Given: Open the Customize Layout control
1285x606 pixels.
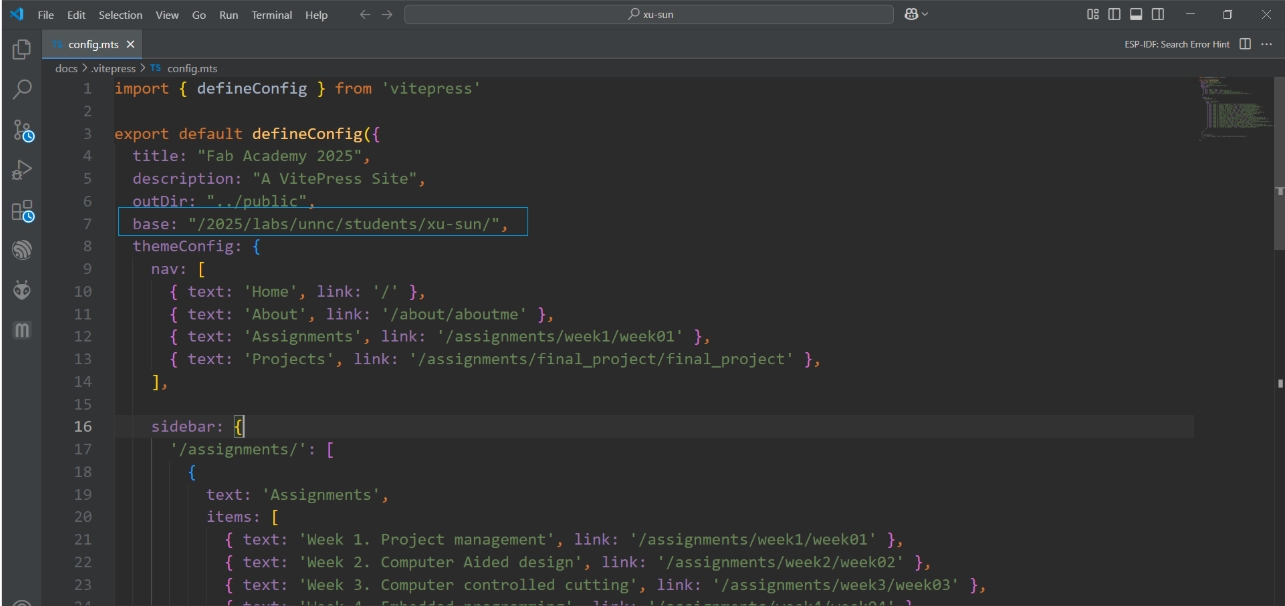Looking at the screenshot, I should point(1092,14).
